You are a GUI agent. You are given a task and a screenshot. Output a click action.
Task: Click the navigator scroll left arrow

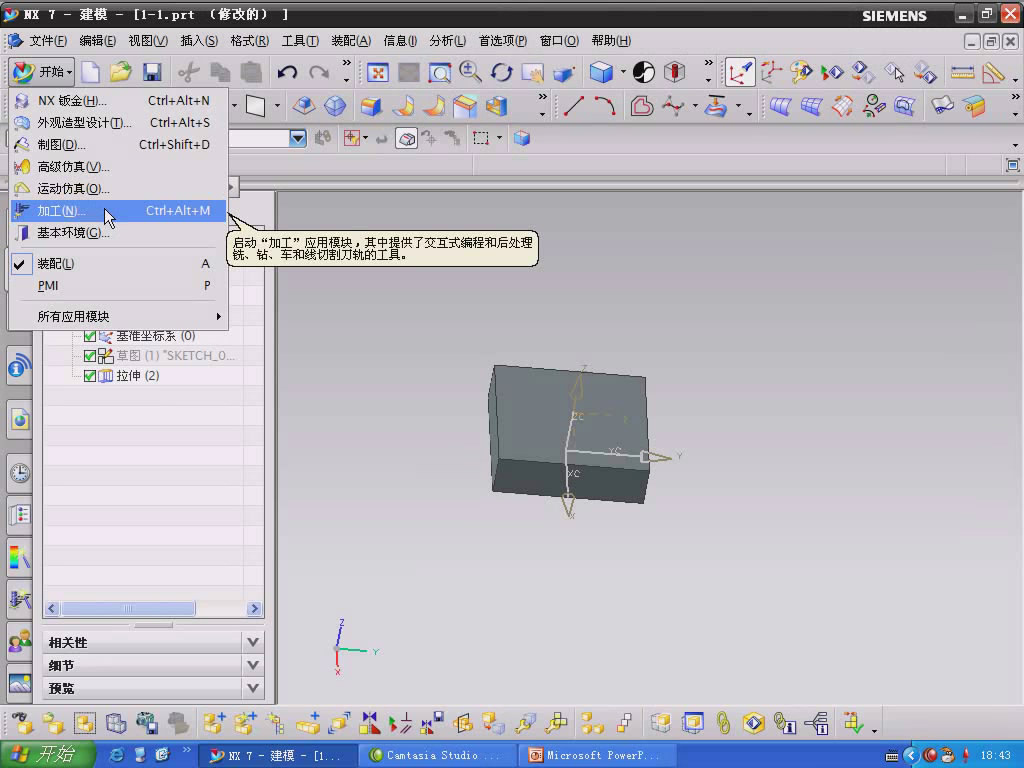52,609
